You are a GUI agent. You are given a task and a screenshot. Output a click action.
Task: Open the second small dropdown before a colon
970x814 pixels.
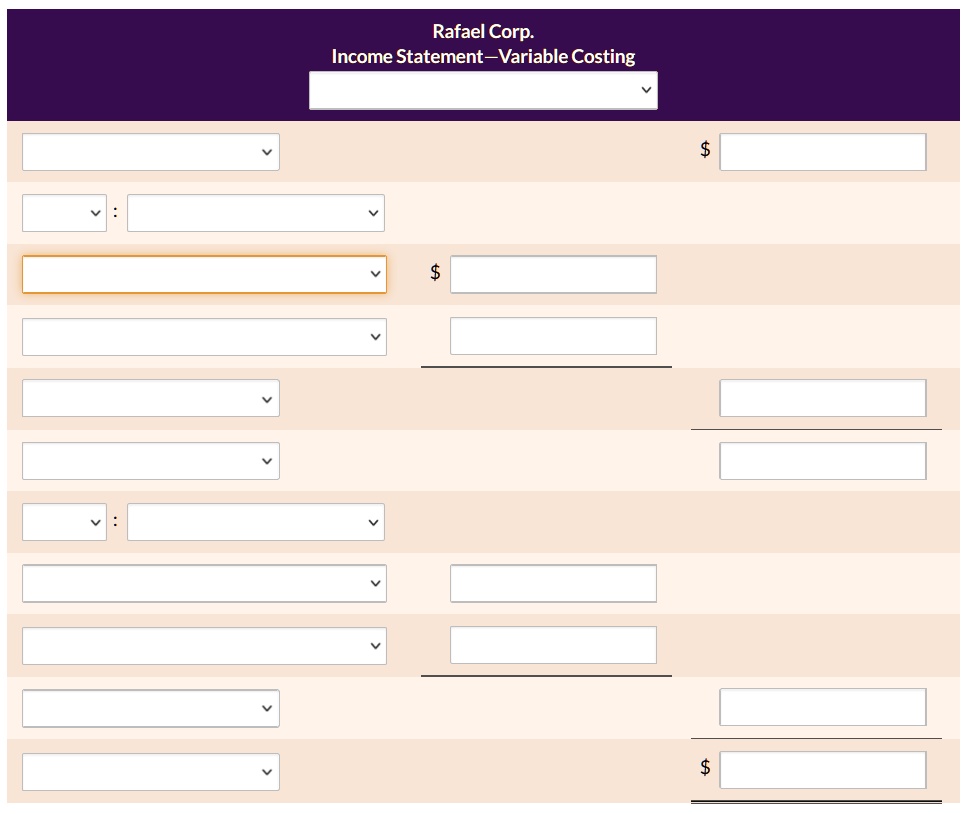tap(64, 522)
